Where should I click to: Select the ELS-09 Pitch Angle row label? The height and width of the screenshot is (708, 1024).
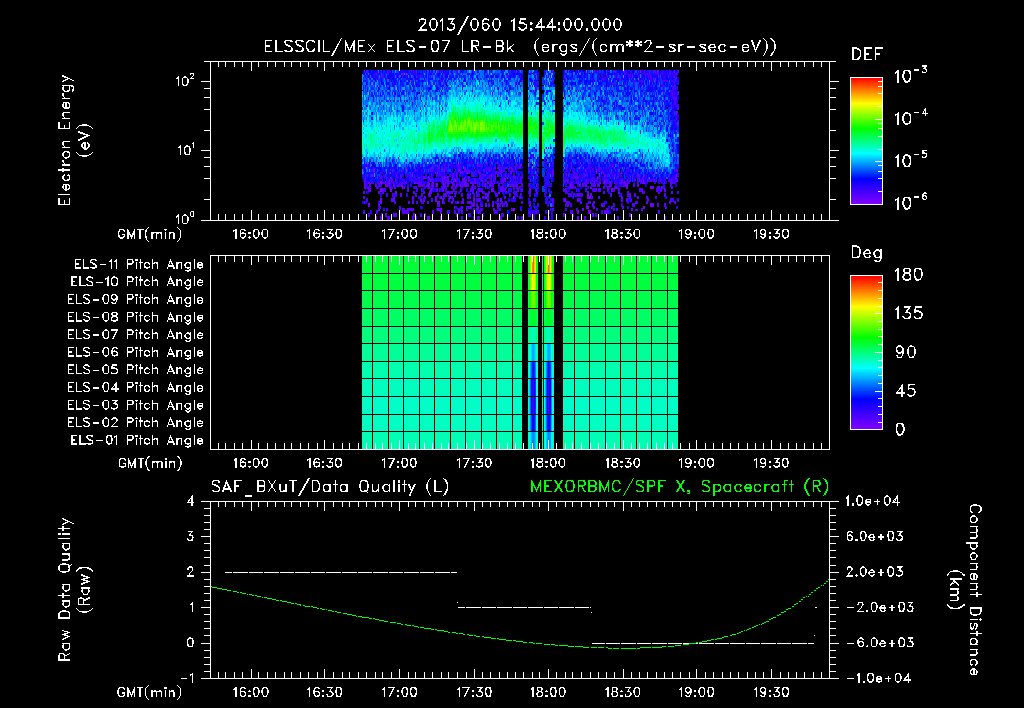(135, 300)
